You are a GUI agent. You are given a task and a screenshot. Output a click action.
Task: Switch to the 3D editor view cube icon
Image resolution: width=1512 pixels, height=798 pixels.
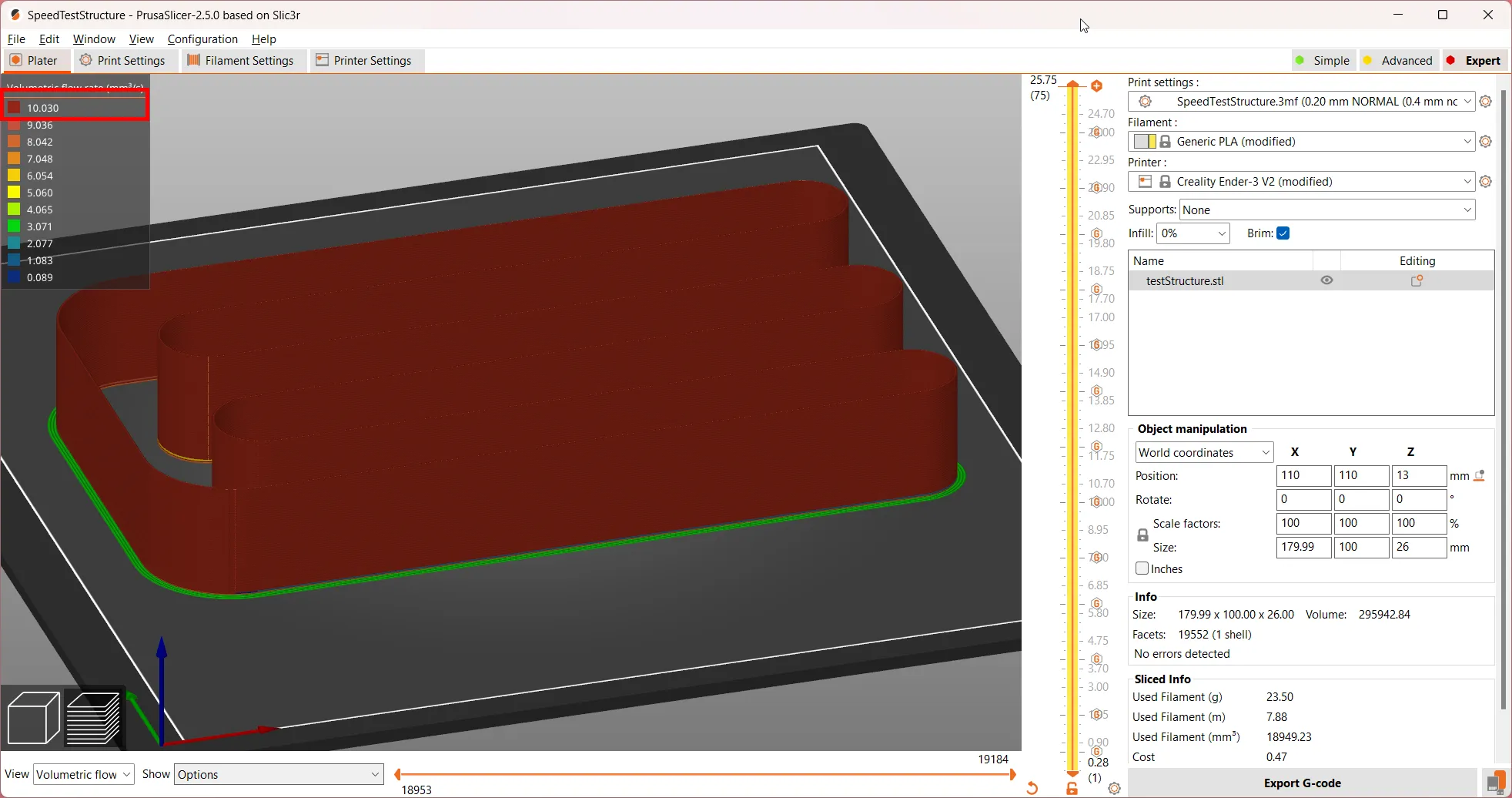tap(33, 718)
